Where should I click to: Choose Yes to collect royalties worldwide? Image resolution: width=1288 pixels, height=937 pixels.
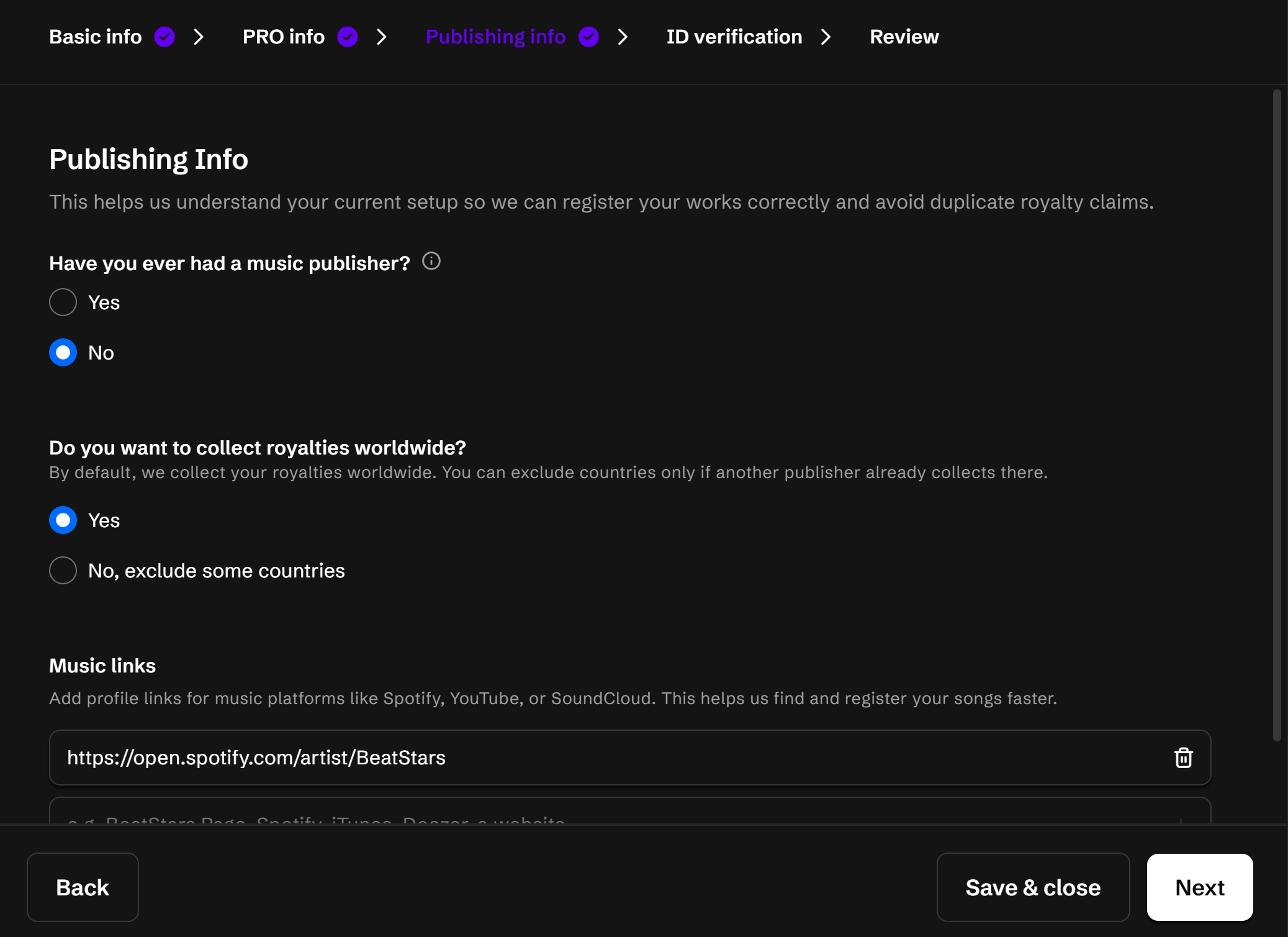tap(63, 520)
